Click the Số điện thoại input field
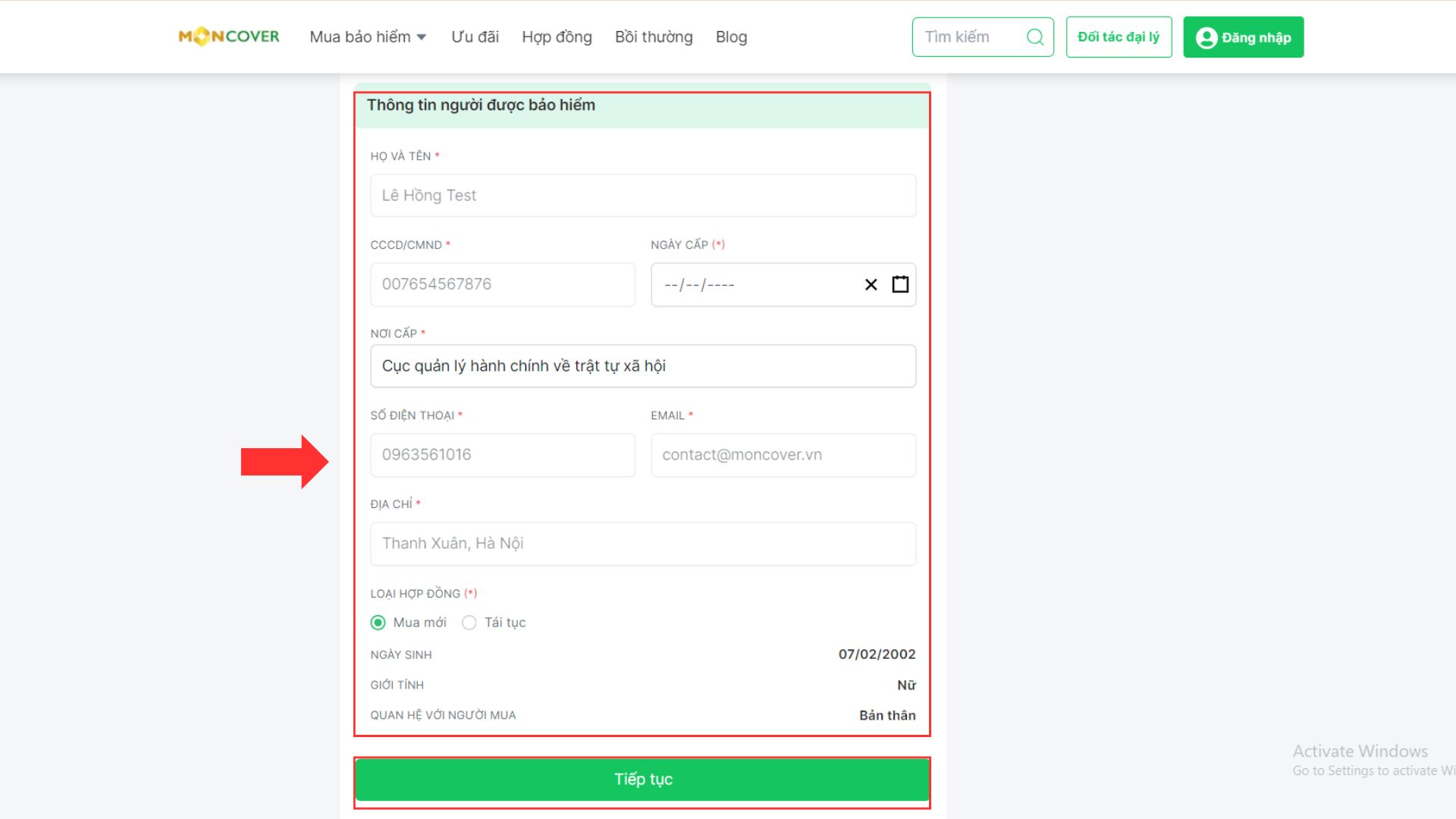Screen dimensions: 1456x819 click(503, 455)
